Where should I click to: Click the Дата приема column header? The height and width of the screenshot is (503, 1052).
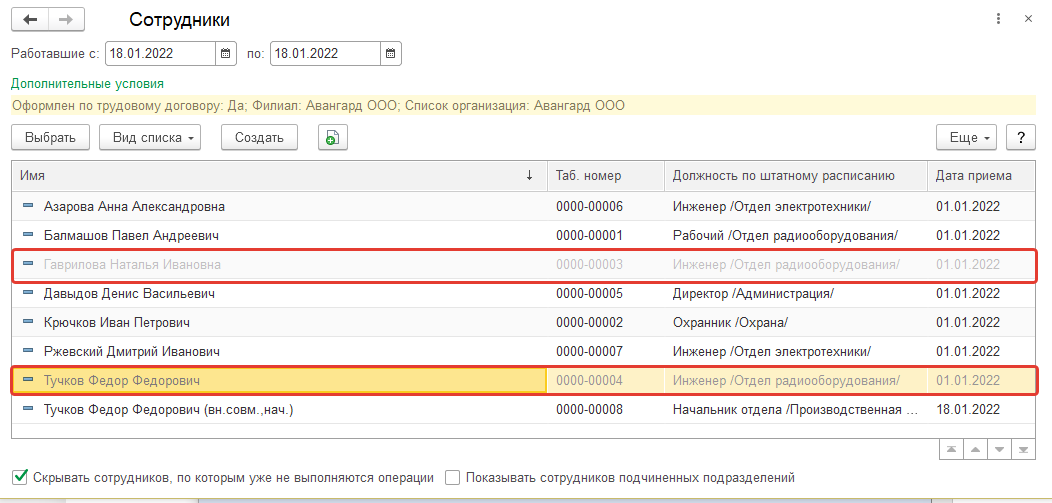[x=973, y=176]
